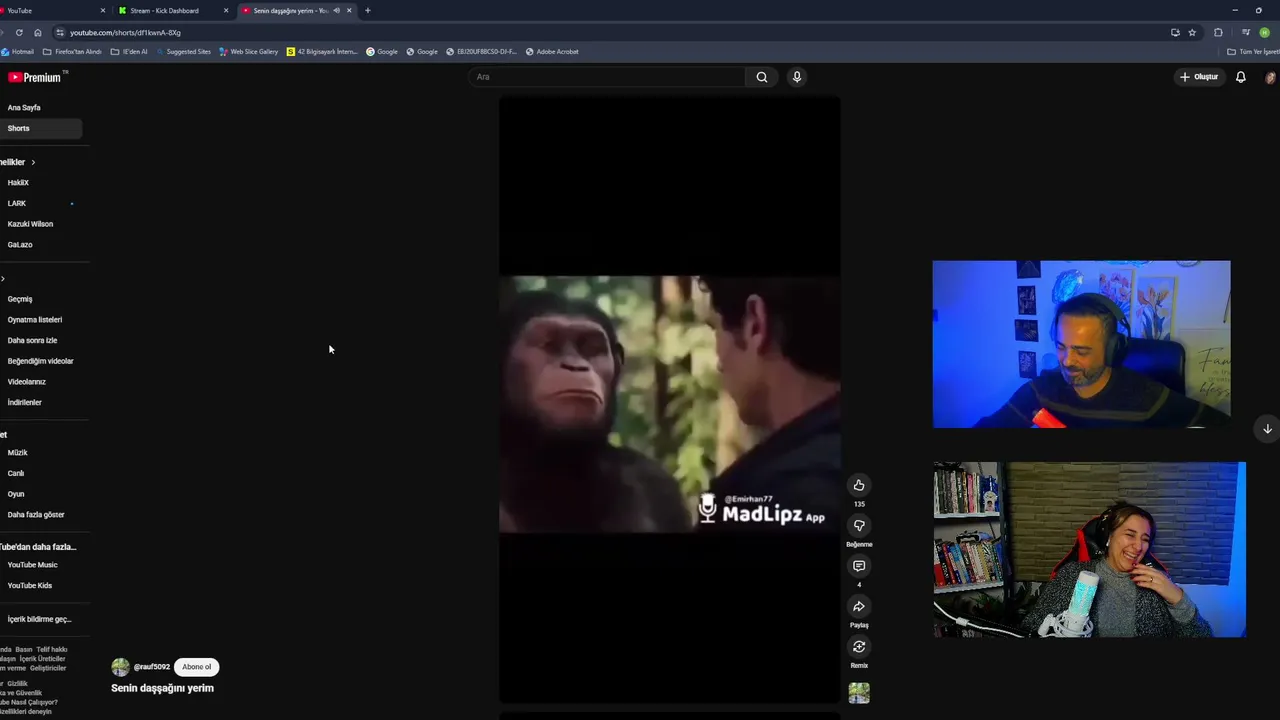
Task: Click the Basın footer link
Action: pos(24,650)
